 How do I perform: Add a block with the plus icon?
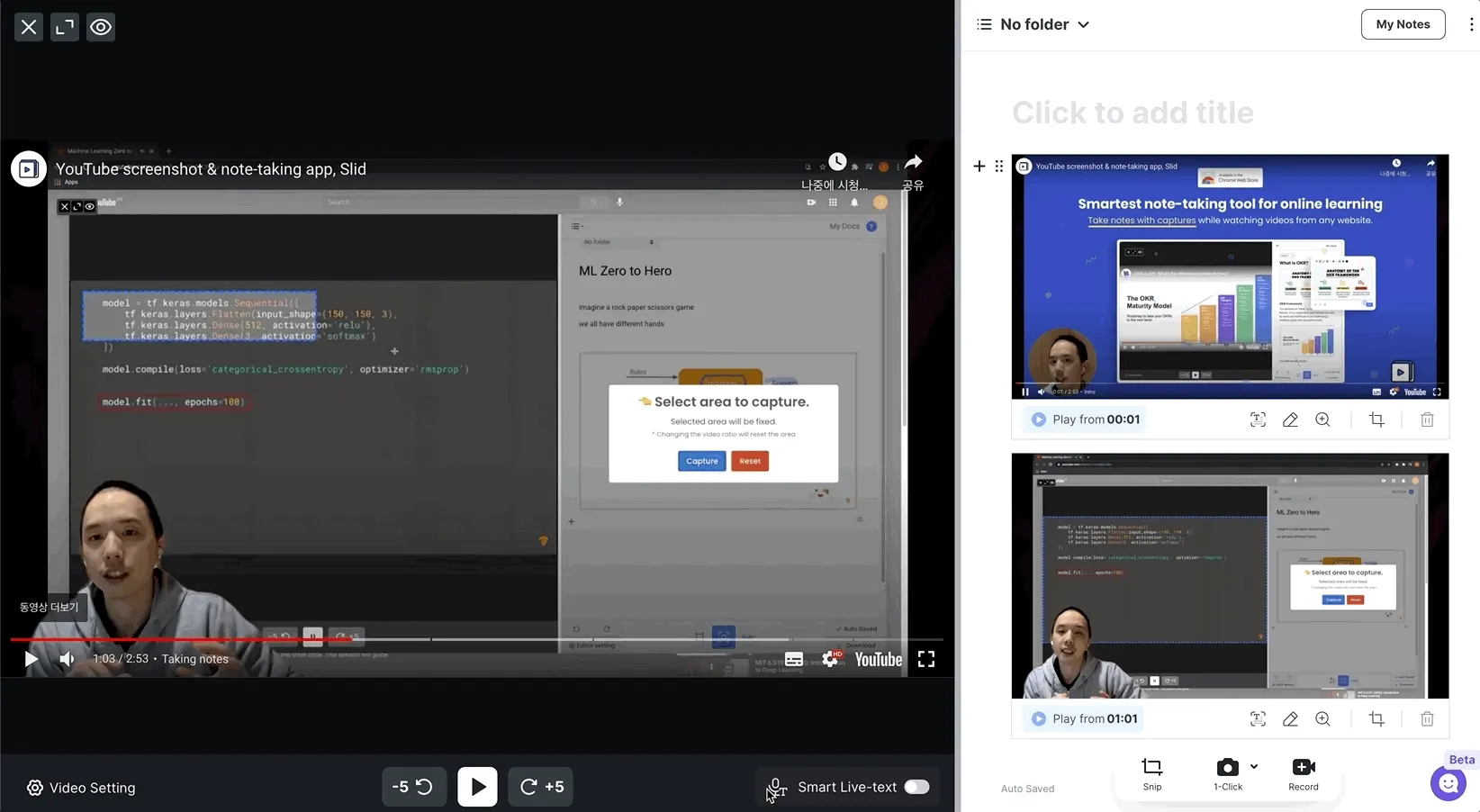(x=979, y=166)
